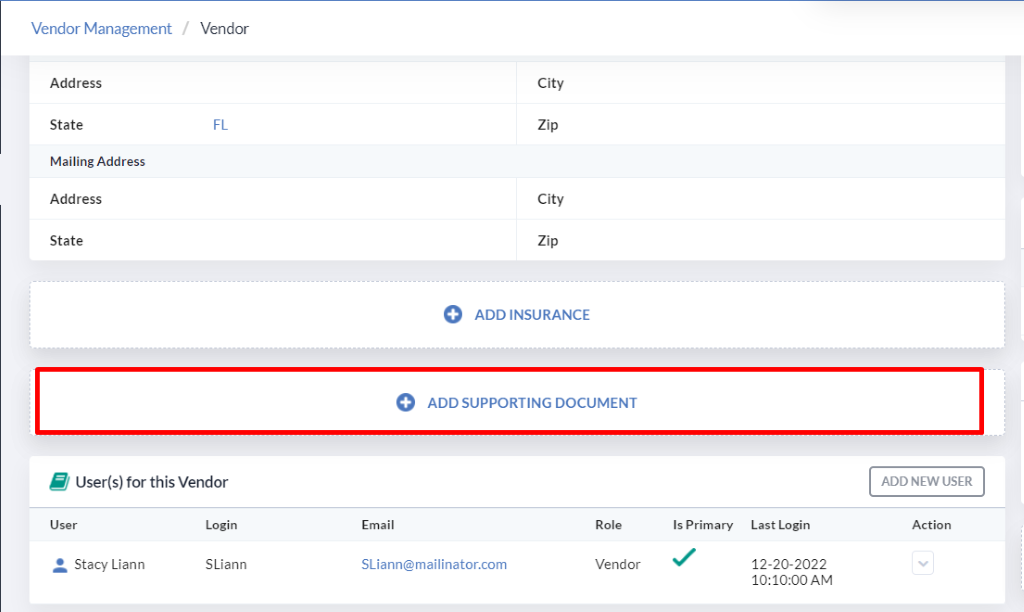Click the Vendor role cell
The height and width of the screenshot is (612, 1024).
[x=617, y=564]
